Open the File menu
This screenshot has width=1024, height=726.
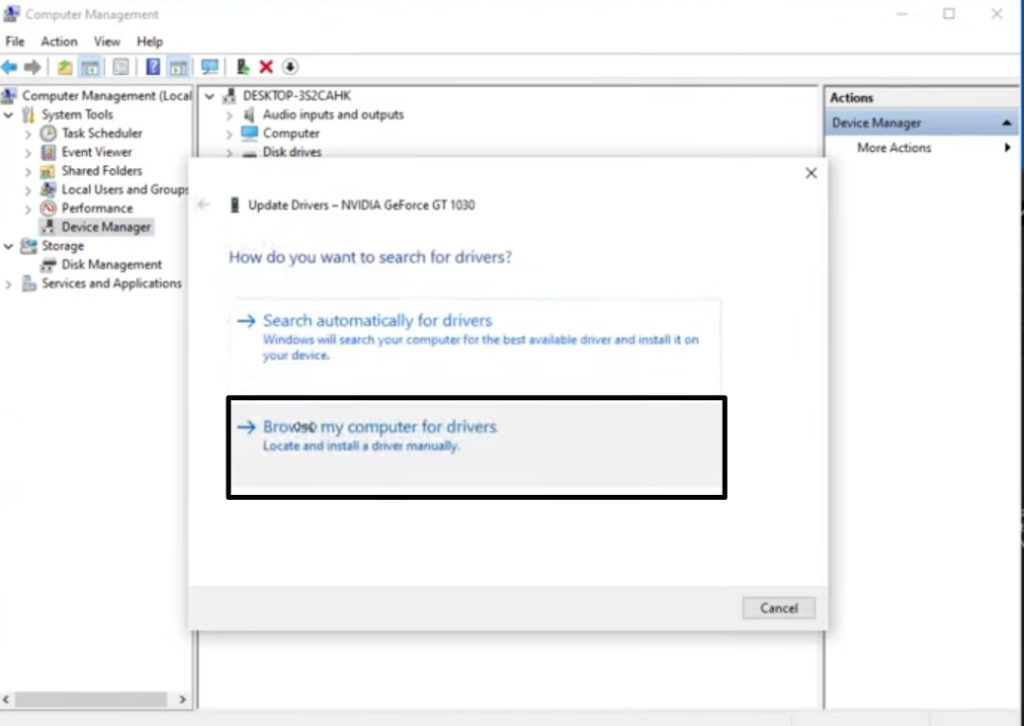(14, 42)
